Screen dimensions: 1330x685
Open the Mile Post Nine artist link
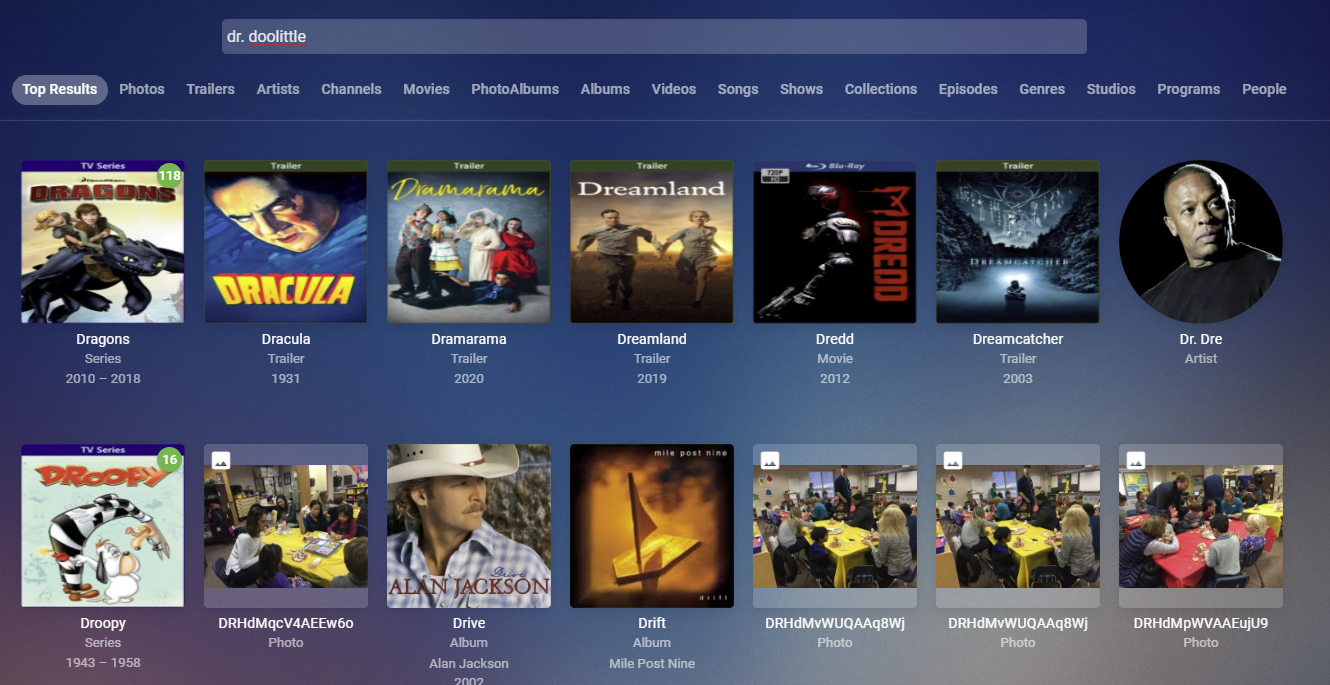point(652,663)
